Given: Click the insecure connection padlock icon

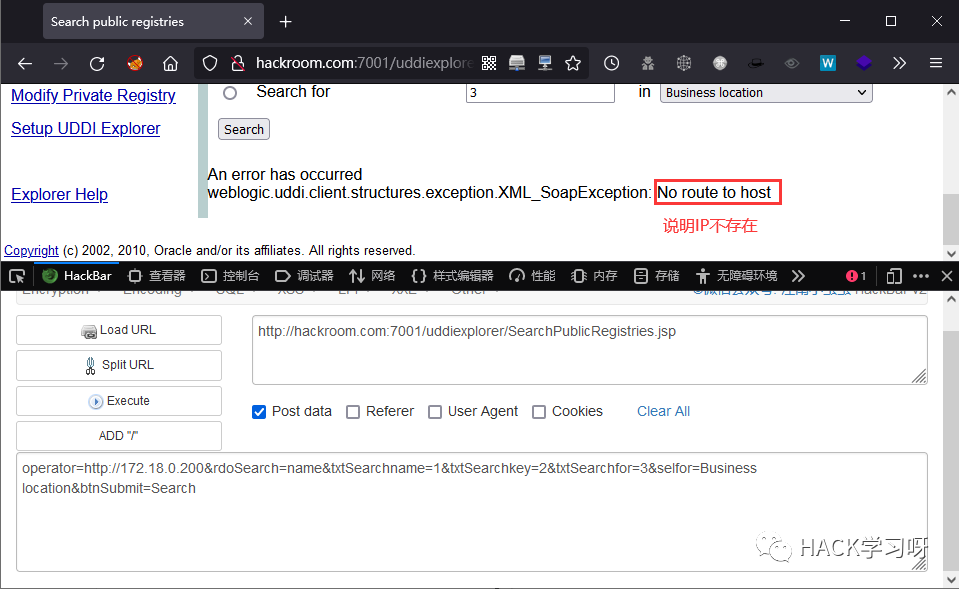Looking at the screenshot, I should click(x=238, y=63).
